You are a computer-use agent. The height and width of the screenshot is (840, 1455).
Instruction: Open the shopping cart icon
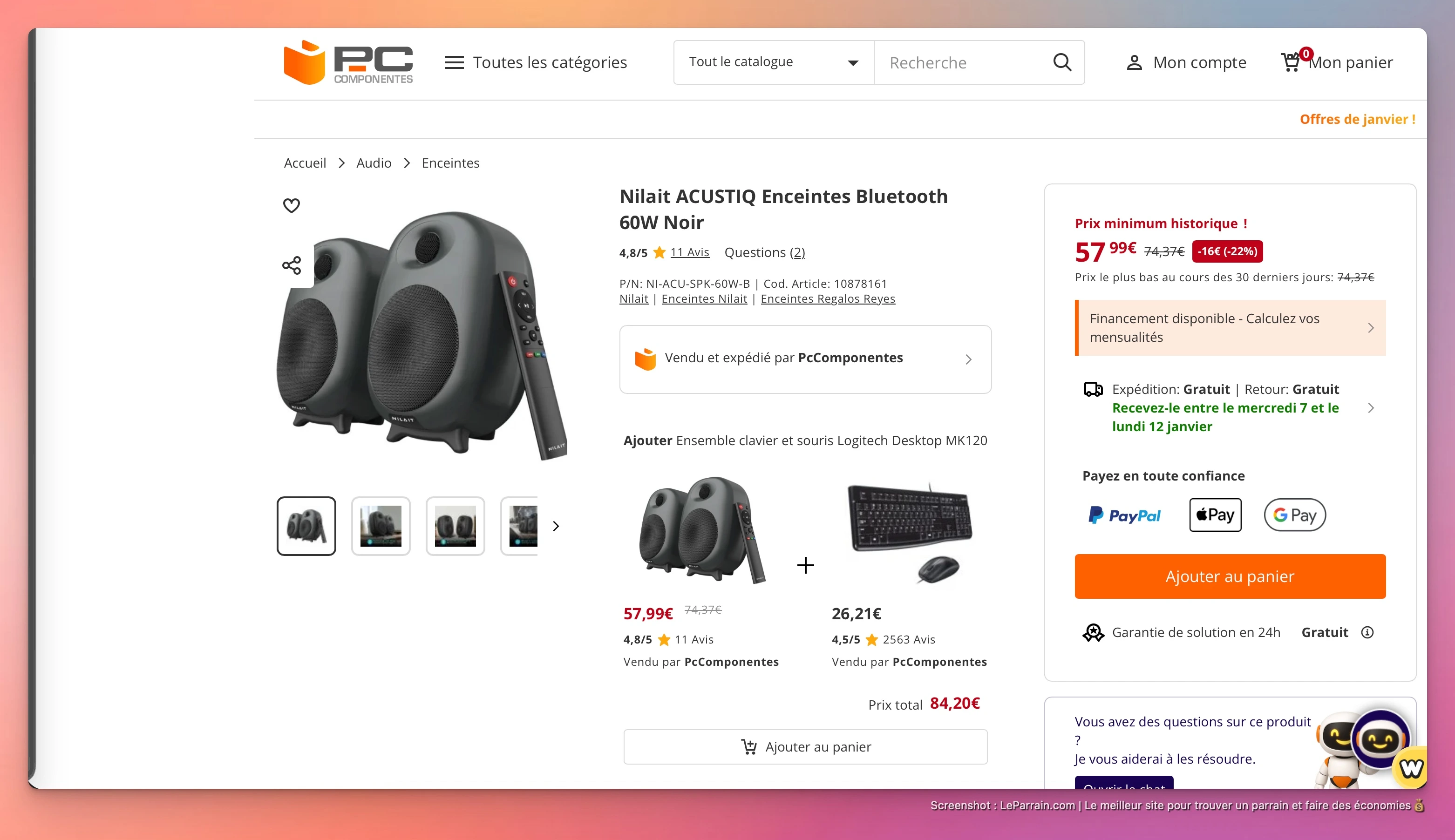(x=1290, y=62)
